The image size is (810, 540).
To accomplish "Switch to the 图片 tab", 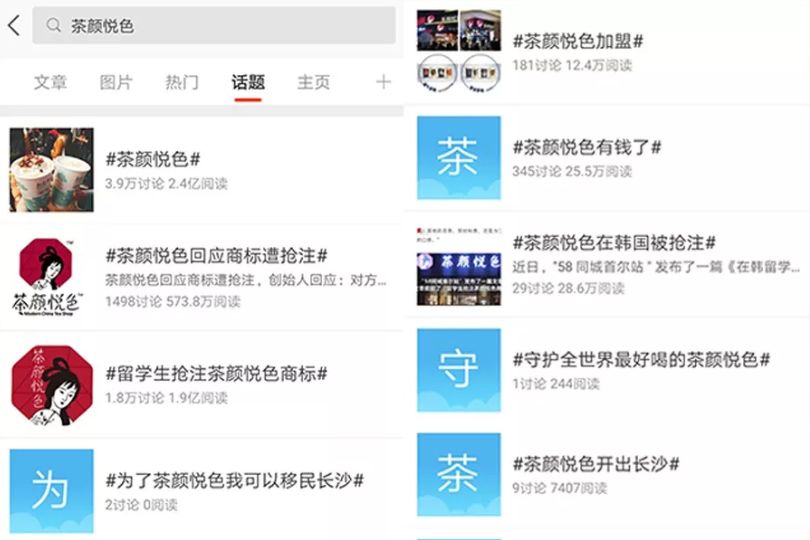I will click(116, 82).
